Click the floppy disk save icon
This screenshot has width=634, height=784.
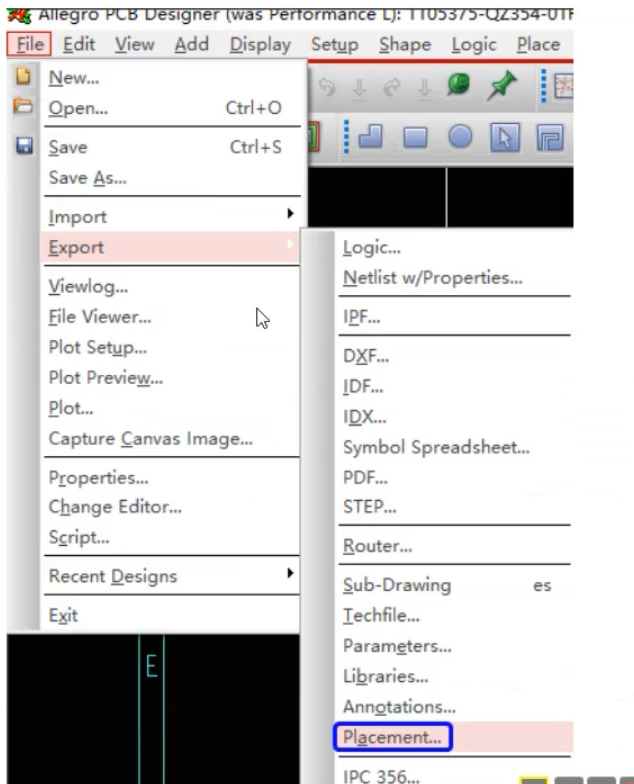[24, 146]
